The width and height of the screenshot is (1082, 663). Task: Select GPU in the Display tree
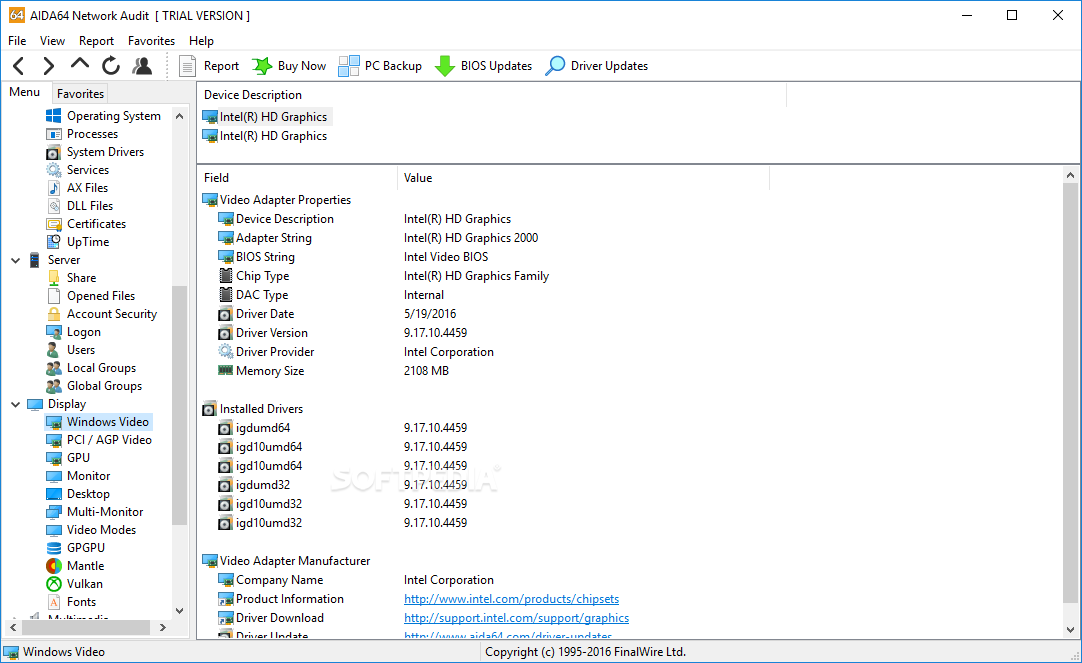coord(68,457)
